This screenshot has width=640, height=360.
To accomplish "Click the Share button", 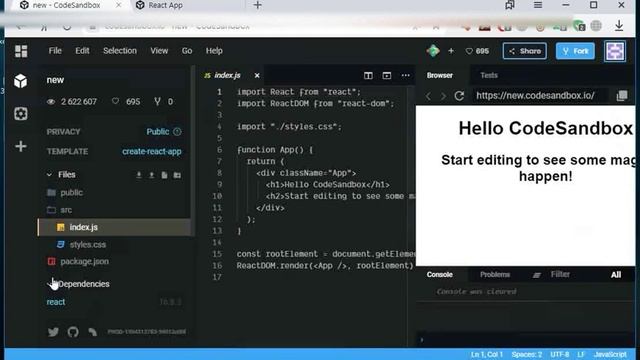I will coord(524,51).
